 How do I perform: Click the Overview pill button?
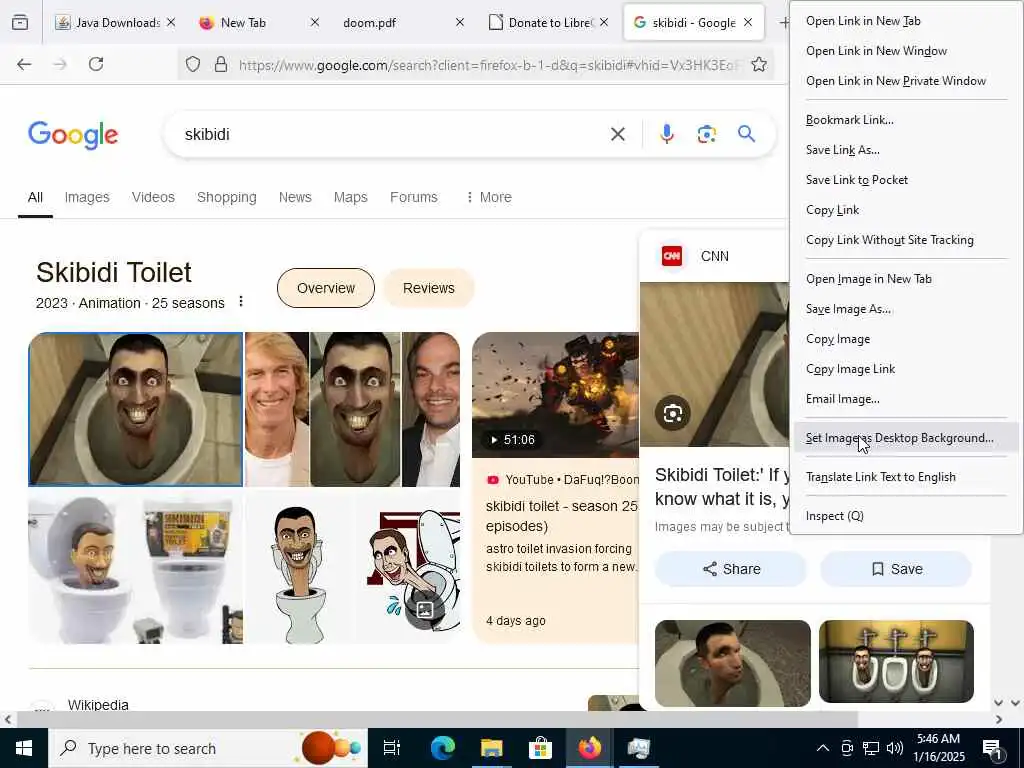326,288
